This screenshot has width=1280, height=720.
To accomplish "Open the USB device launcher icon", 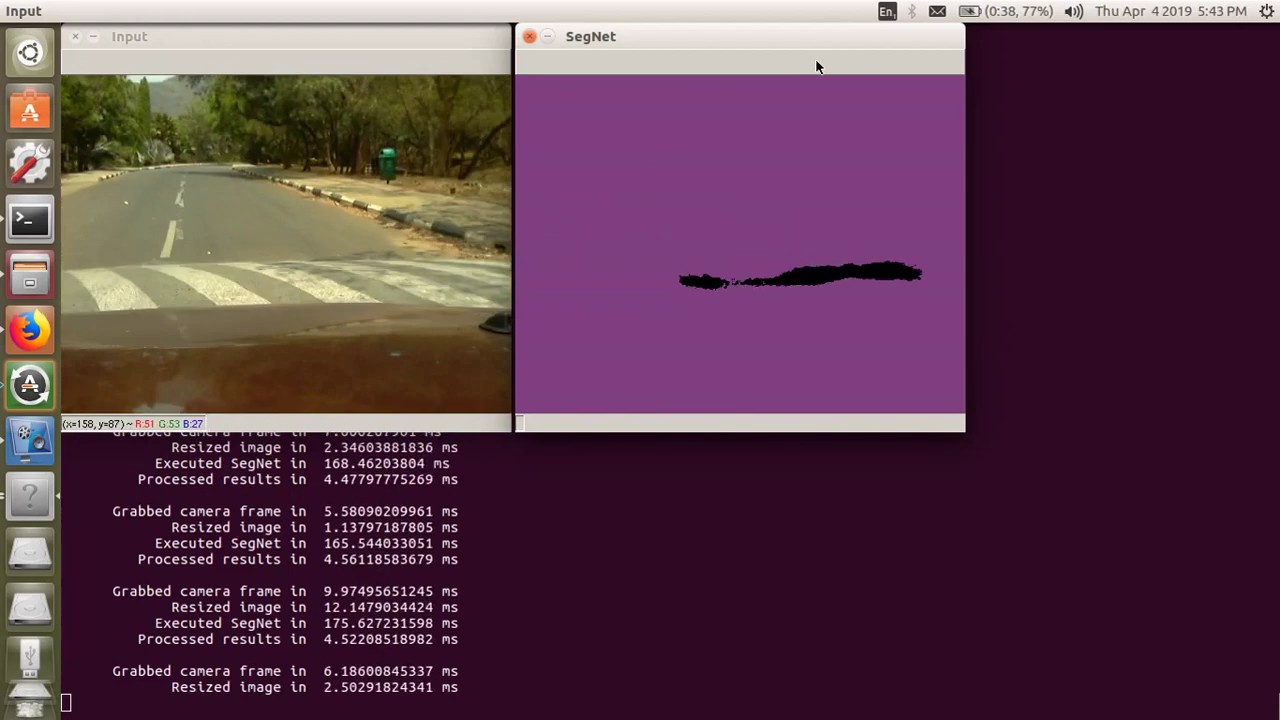I will tap(29, 657).
